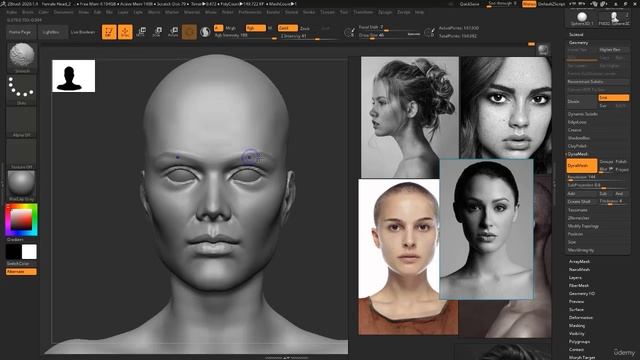Image resolution: width=640 pixels, height=360 pixels.
Task: Expand the EdgeLoop section
Action: [x=577, y=122]
